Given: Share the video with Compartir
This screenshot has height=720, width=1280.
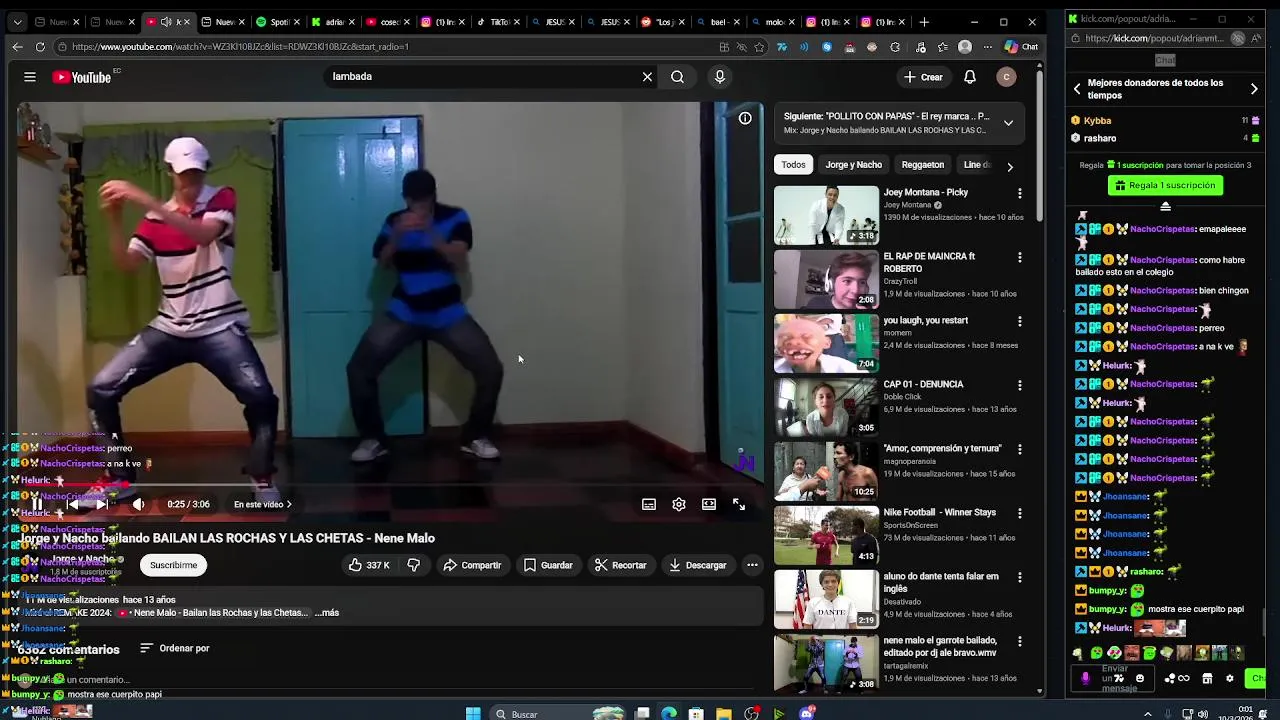Looking at the screenshot, I should tap(472, 565).
